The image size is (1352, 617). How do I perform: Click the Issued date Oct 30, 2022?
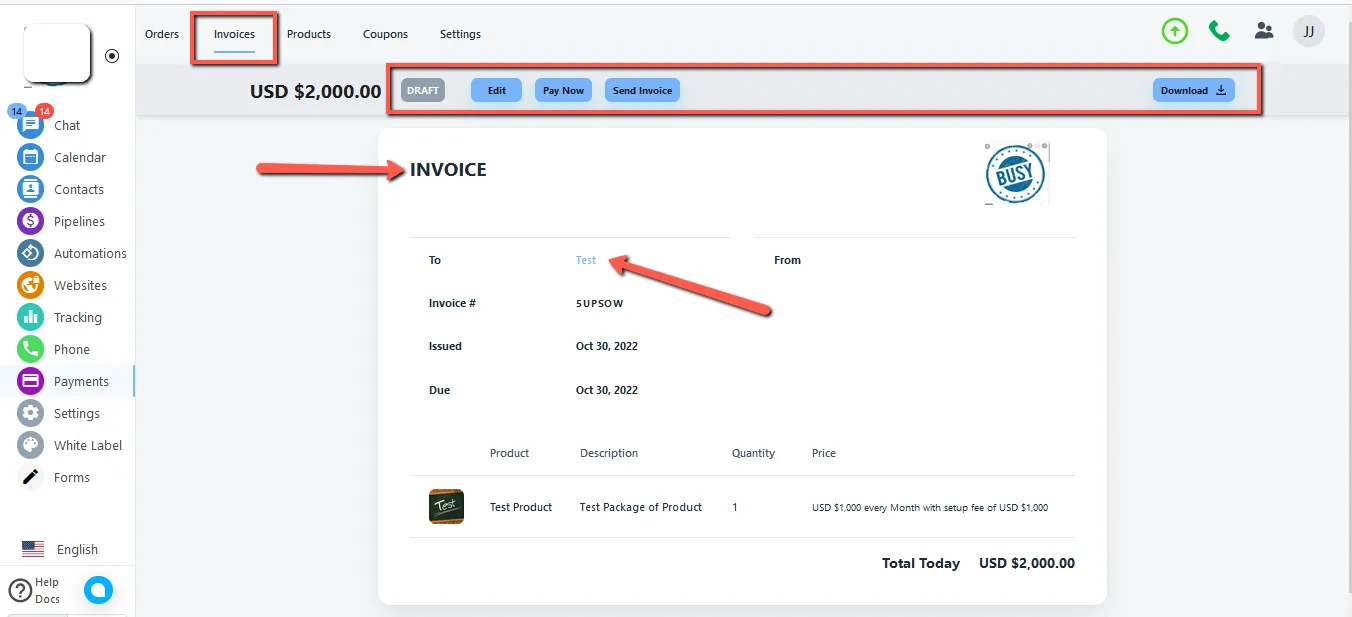point(607,346)
